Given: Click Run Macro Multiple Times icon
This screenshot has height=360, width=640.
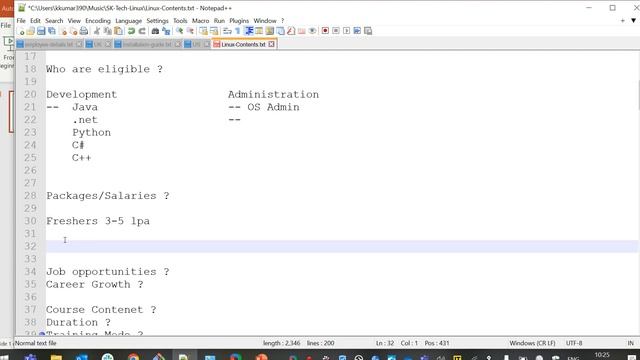Looking at the screenshot, I should tap(357, 31).
